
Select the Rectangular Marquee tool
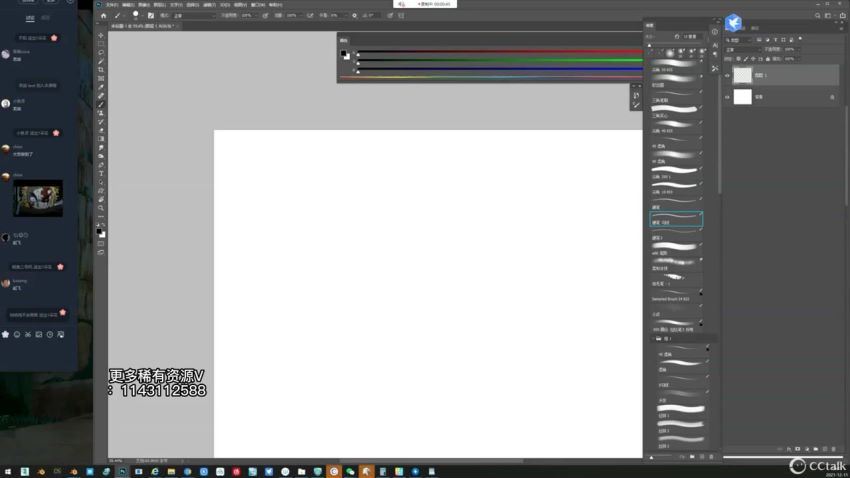click(101, 44)
